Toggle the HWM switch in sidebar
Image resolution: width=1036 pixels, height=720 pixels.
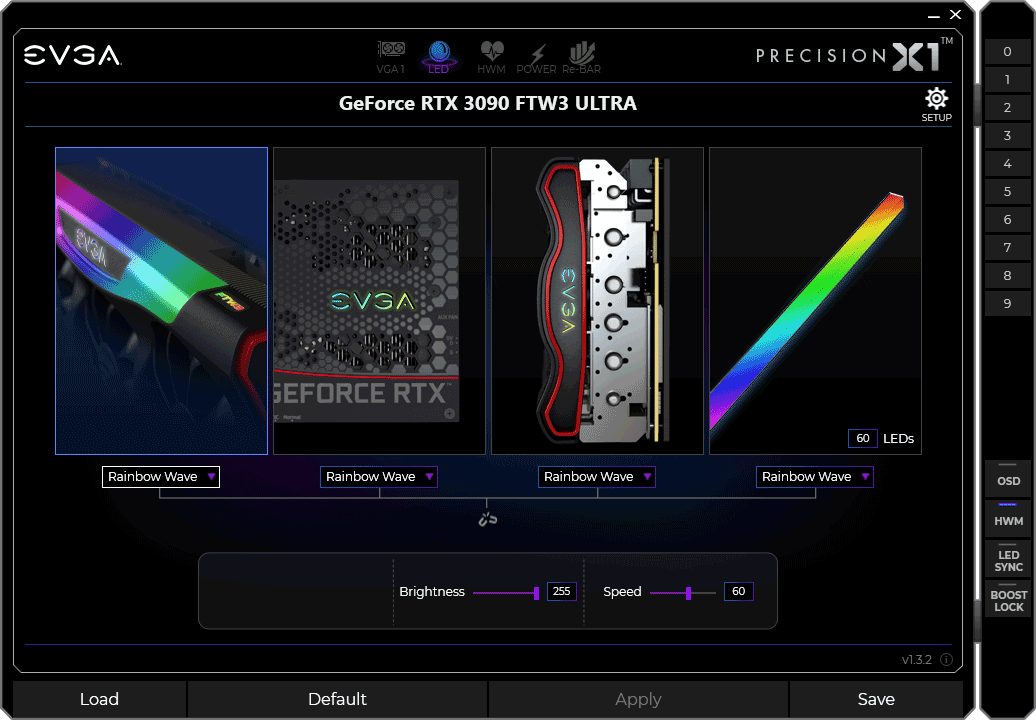click(1008, 517)
